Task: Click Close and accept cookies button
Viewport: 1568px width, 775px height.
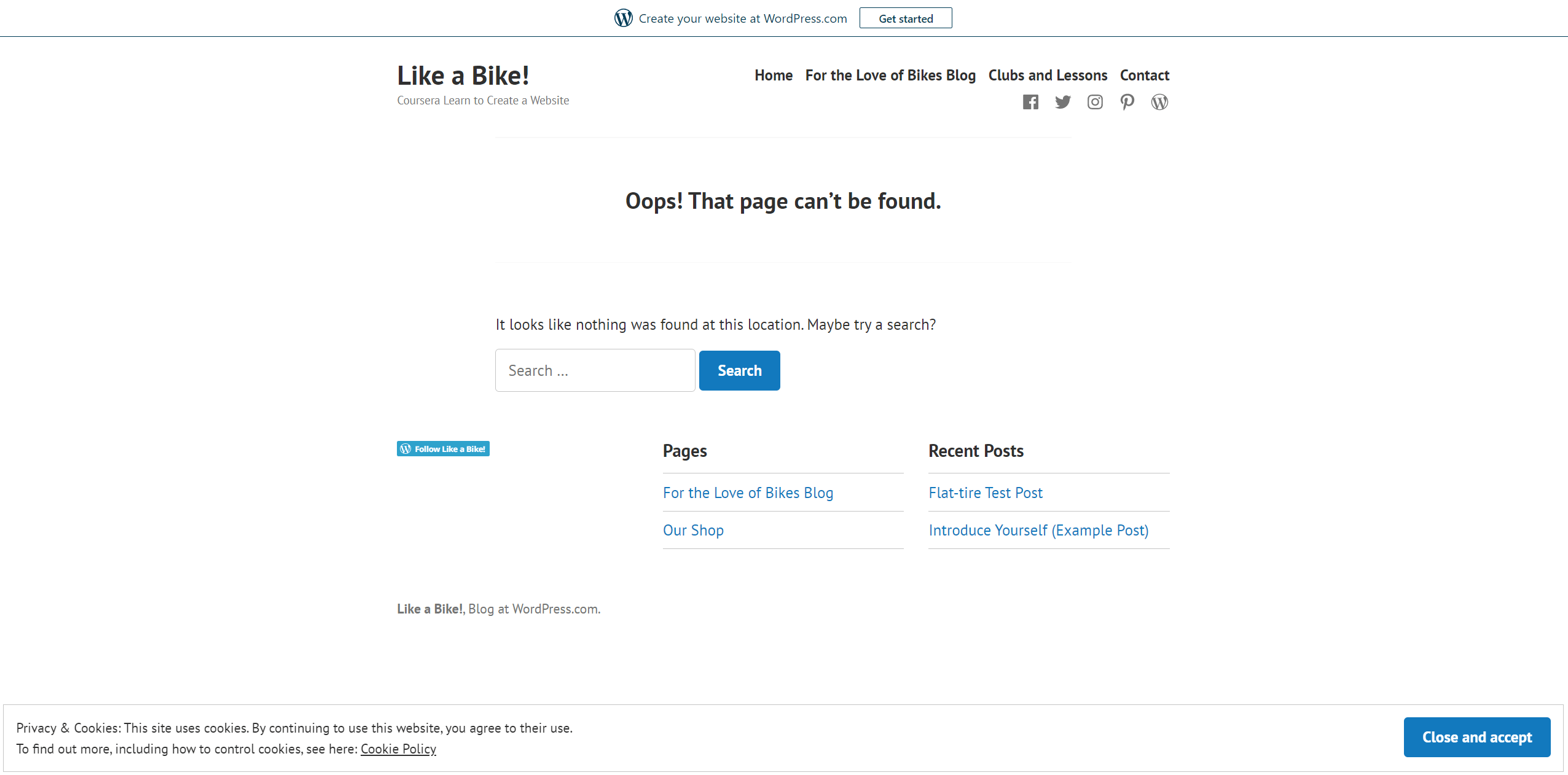Action: tap(1476, 737)
